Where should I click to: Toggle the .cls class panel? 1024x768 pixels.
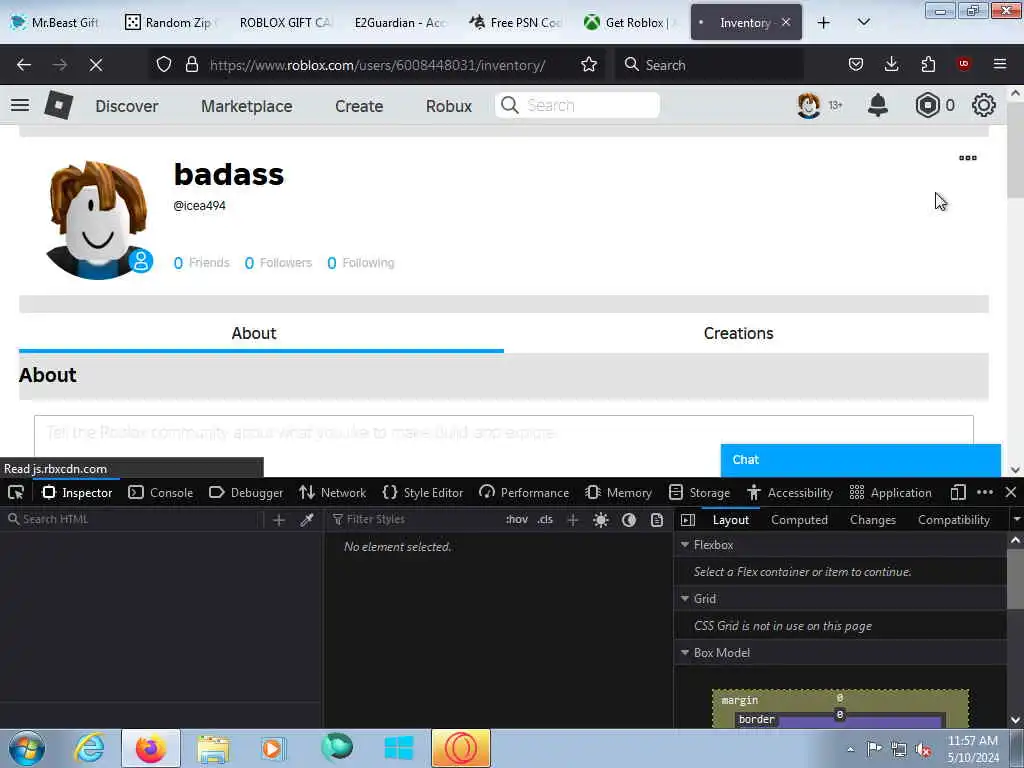(x=545, y=520)
